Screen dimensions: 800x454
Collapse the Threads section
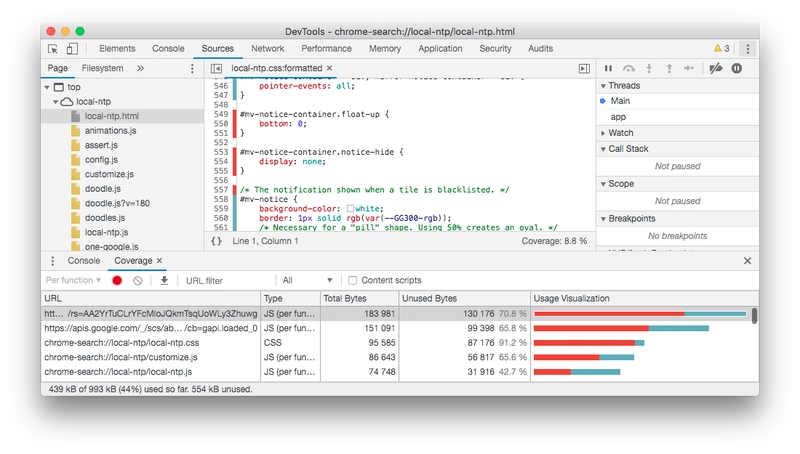pyautogui.click(x=604, y=86)
